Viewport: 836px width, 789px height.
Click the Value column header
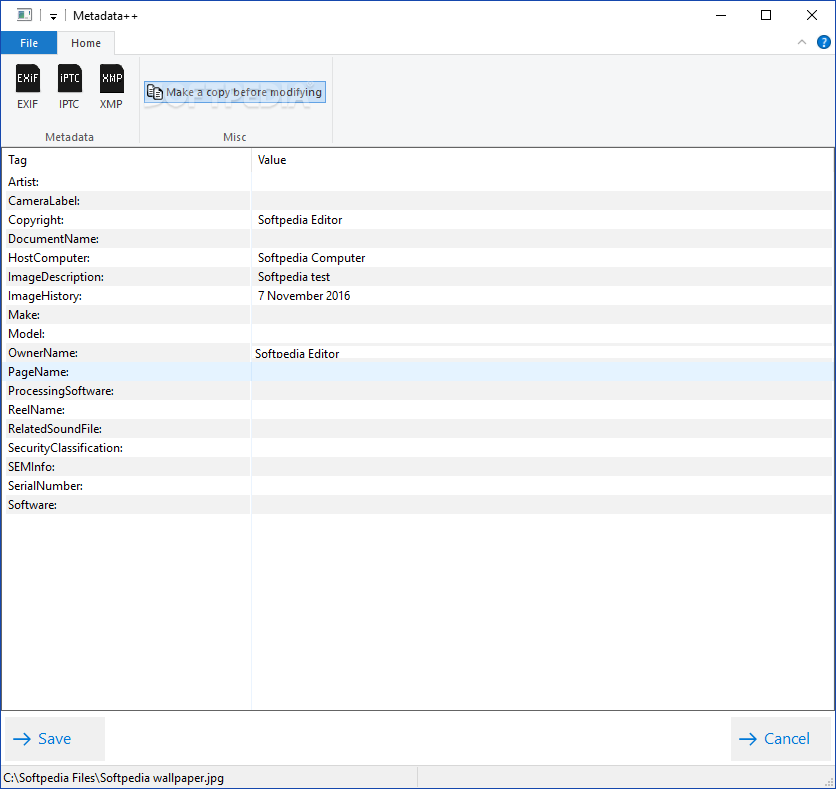pyautogui.click(x=542, y=160)
